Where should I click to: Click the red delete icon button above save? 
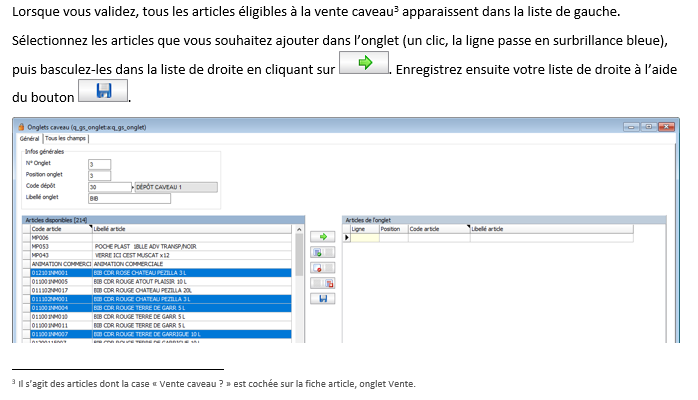(x=323, y=283)
